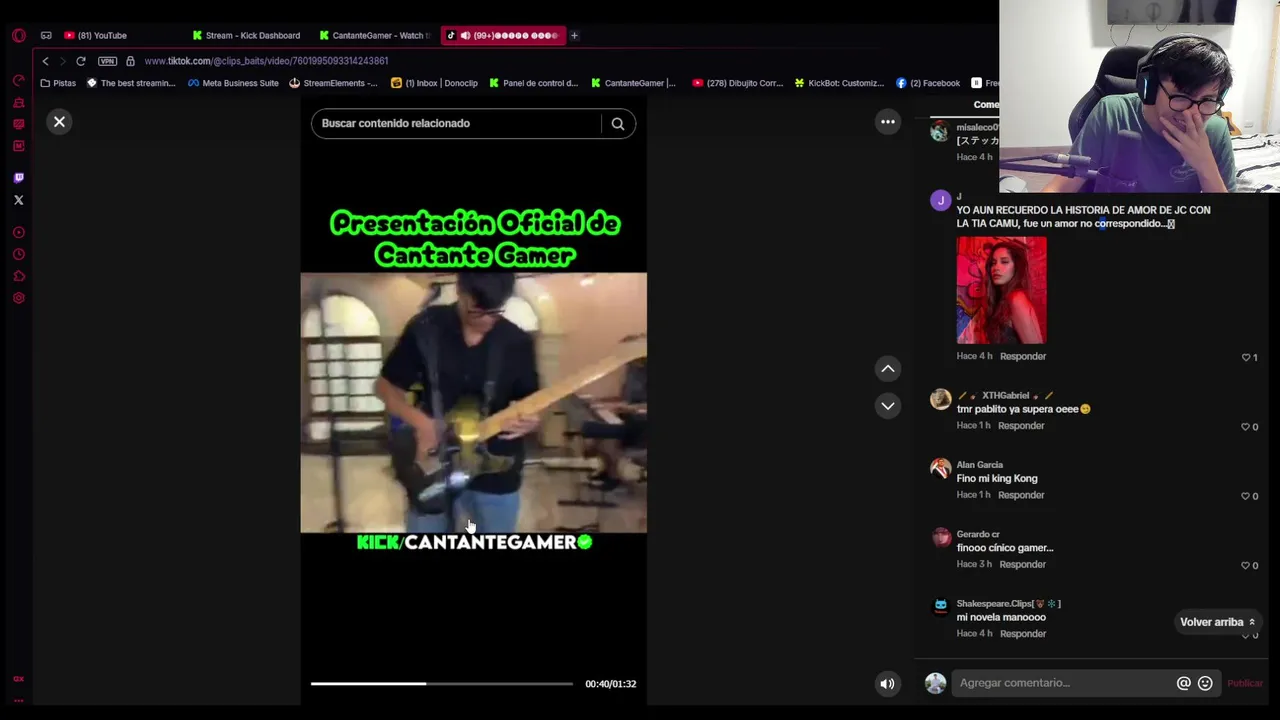Reload the page with refresh icon

81,61
